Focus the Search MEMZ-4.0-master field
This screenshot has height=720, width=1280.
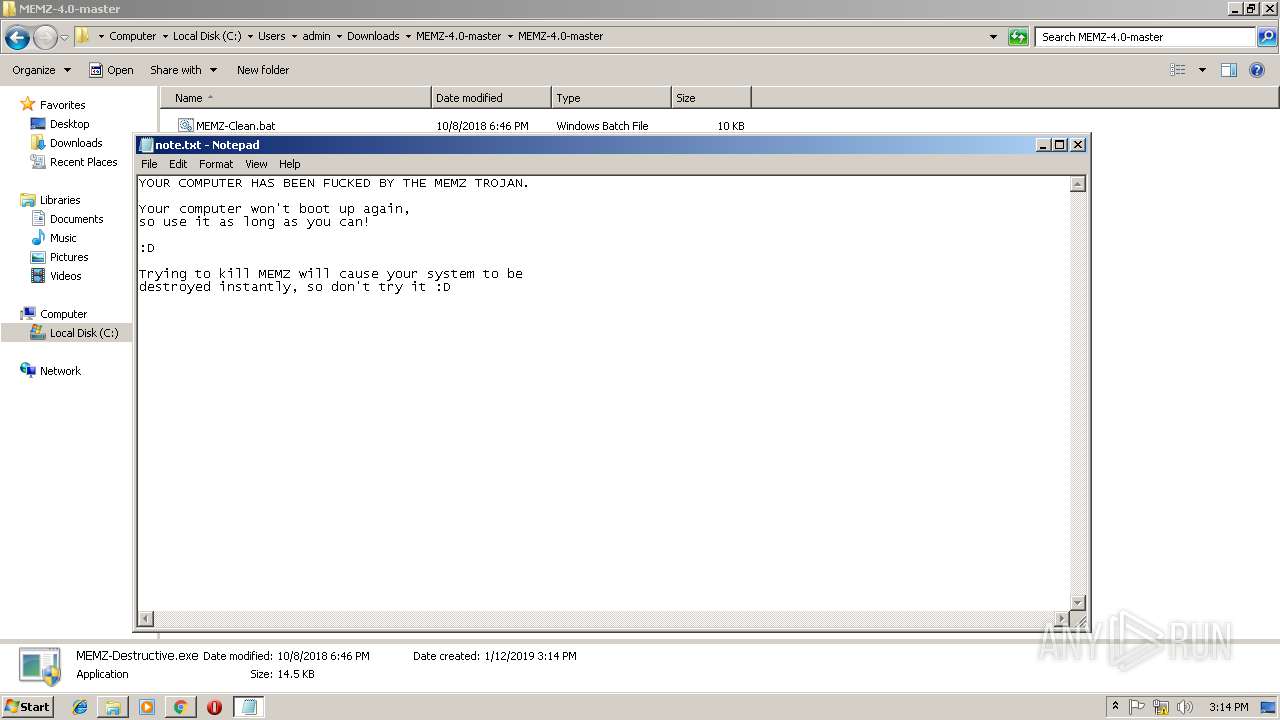[x=1146, y=37]
